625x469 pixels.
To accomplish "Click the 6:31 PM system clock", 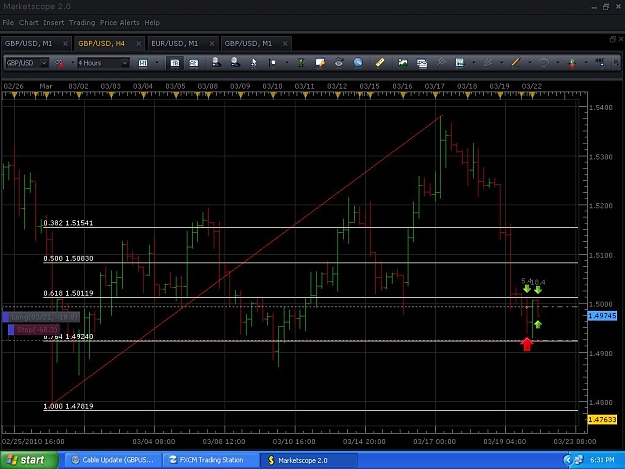I will [602, 460].
